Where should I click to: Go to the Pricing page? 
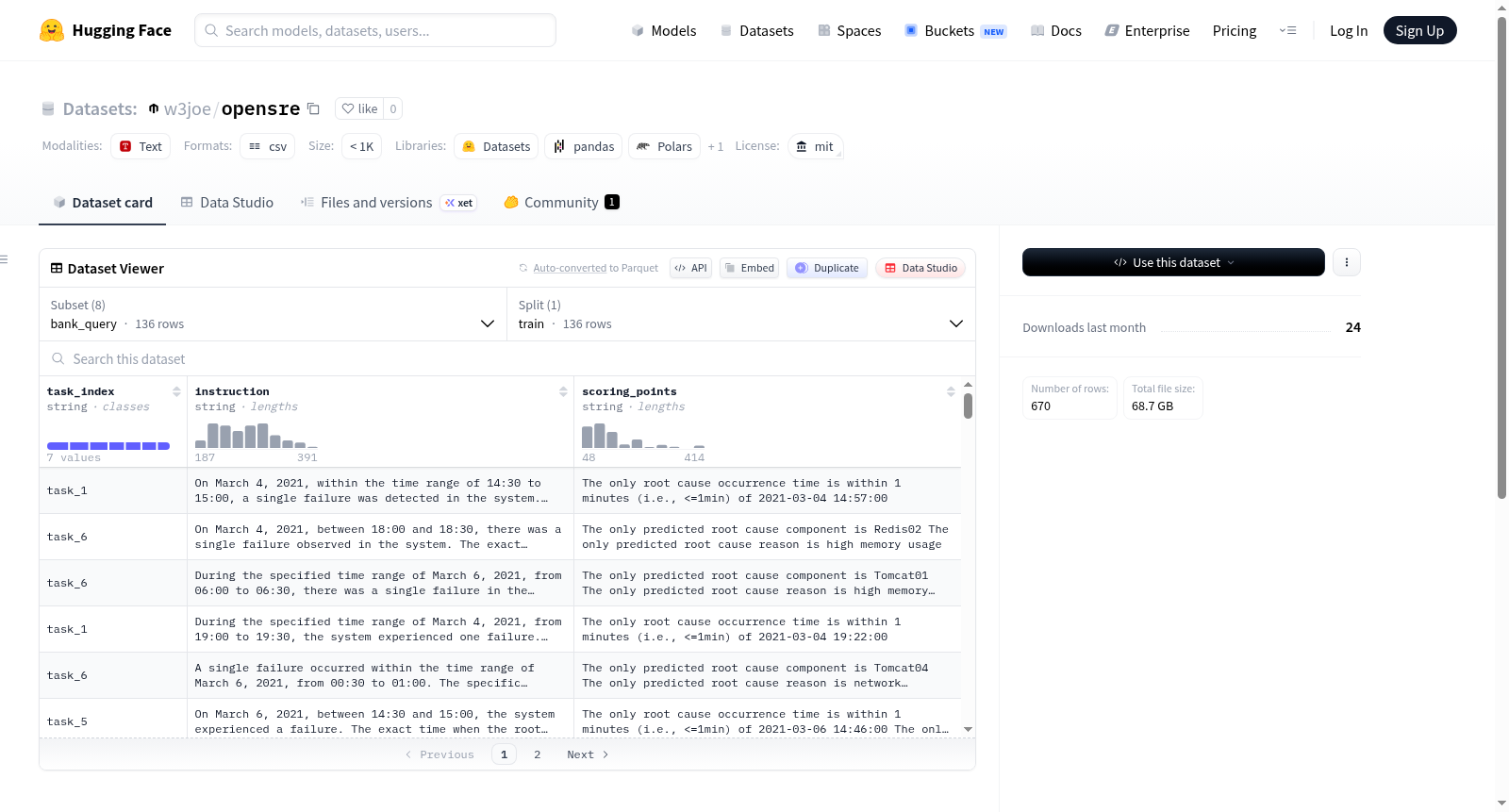click(1235, 30)
